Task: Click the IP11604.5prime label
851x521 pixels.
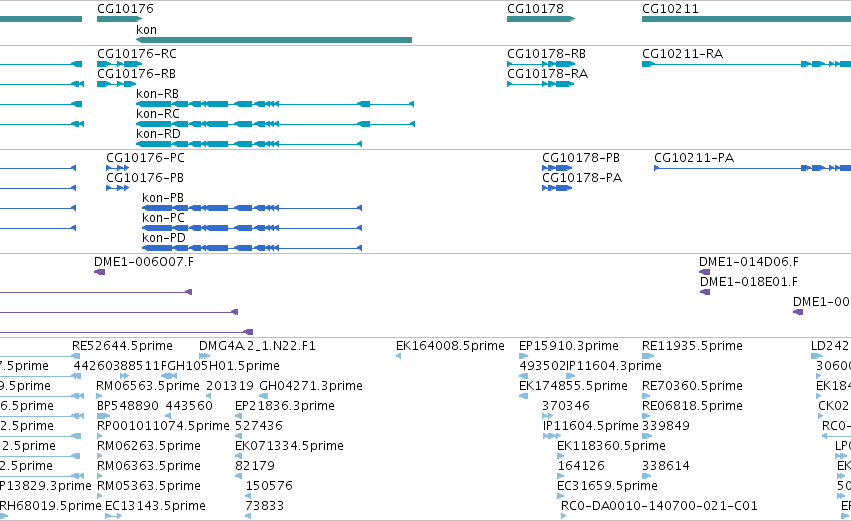Action: pyautogui.click(x=590, y=426)
